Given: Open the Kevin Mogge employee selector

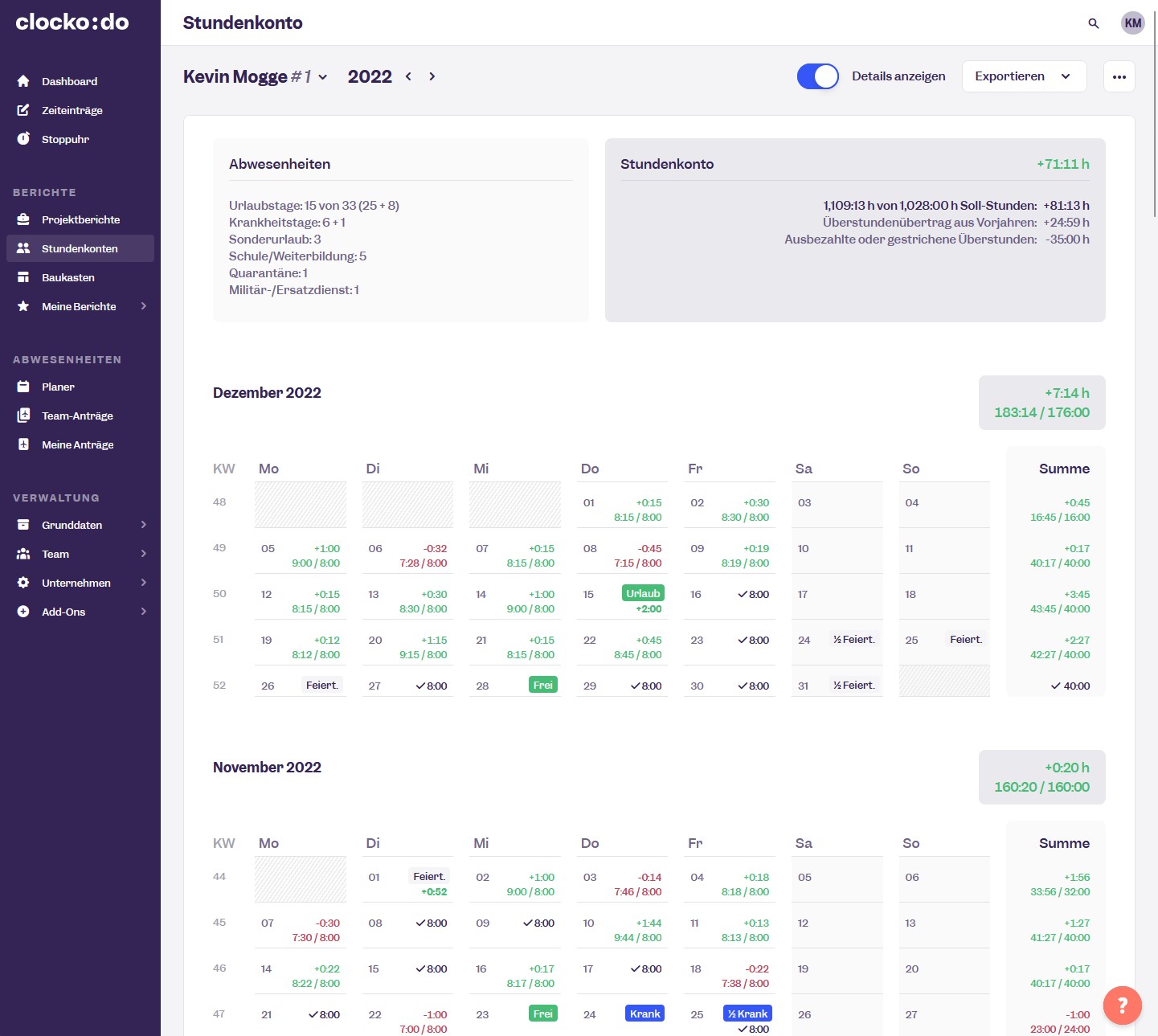Looking at the screenshot, I should 255,76.
